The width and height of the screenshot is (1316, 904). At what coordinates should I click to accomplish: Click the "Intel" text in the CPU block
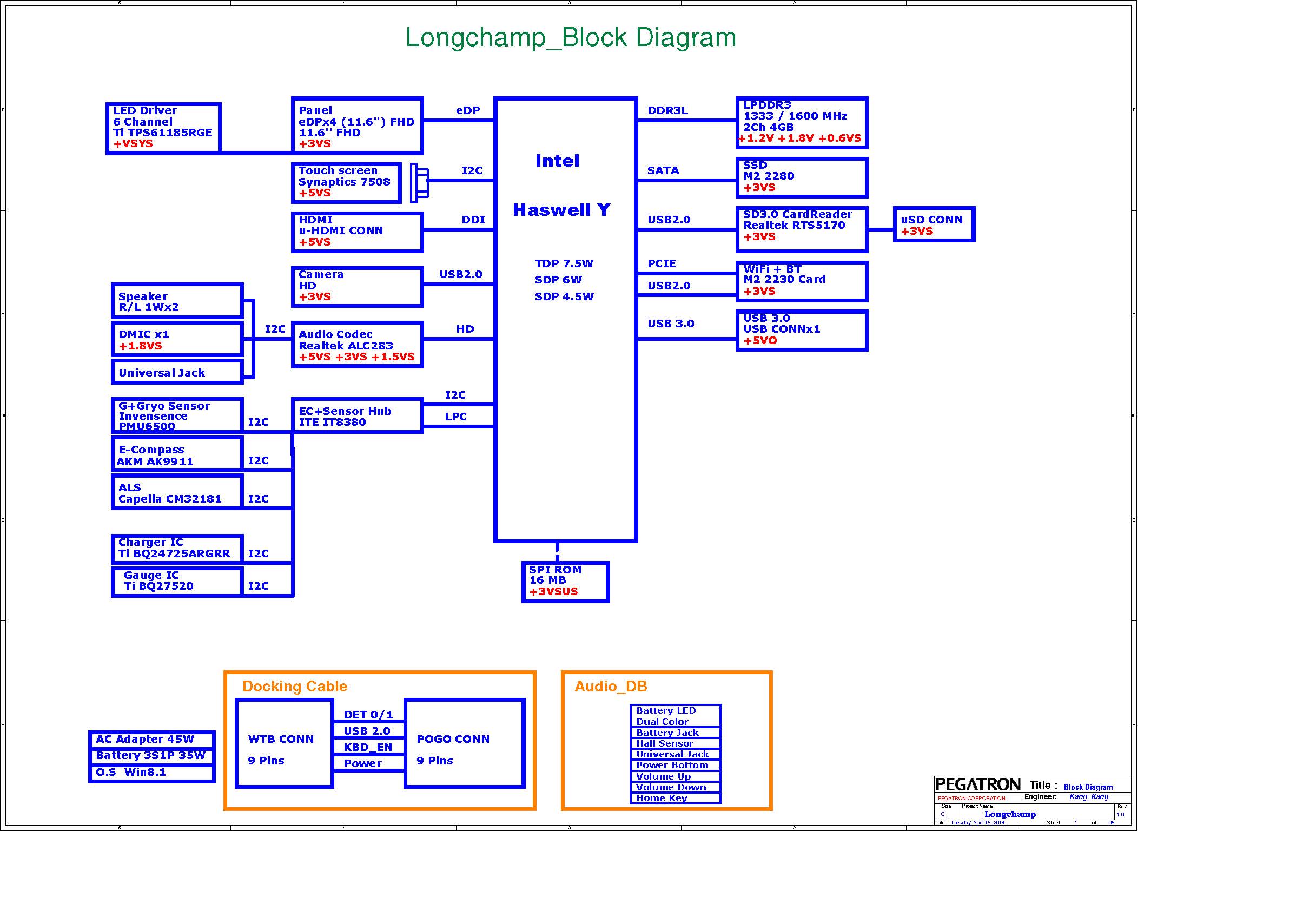(557, 161)
